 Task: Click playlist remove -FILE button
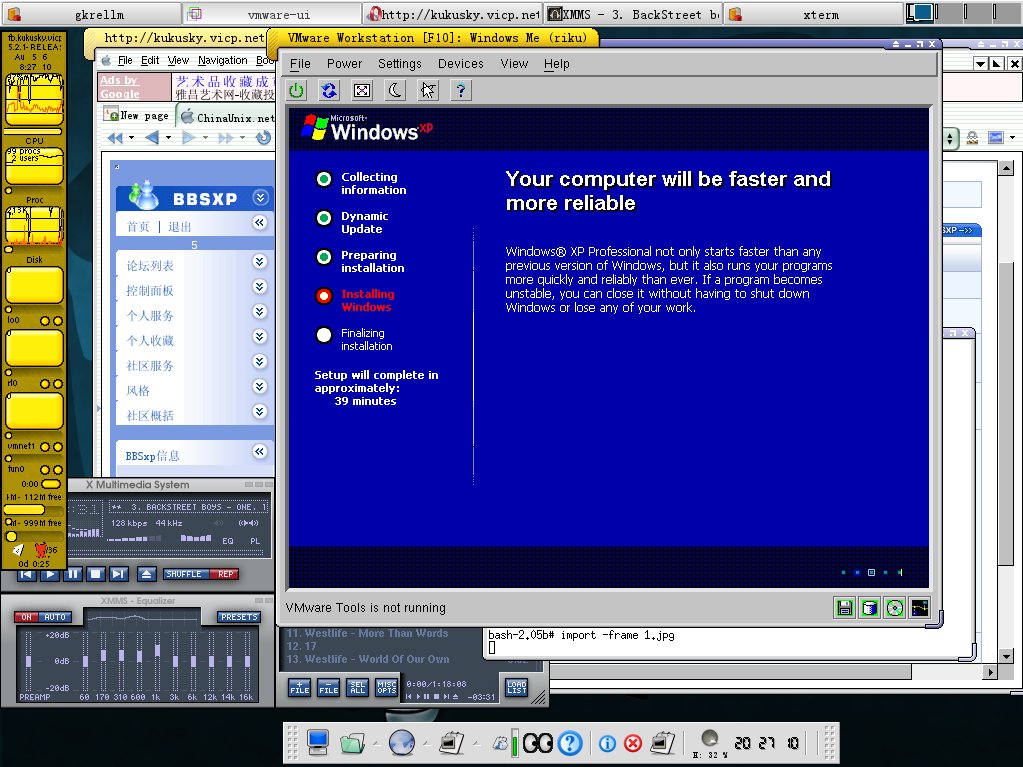[328, 687]
